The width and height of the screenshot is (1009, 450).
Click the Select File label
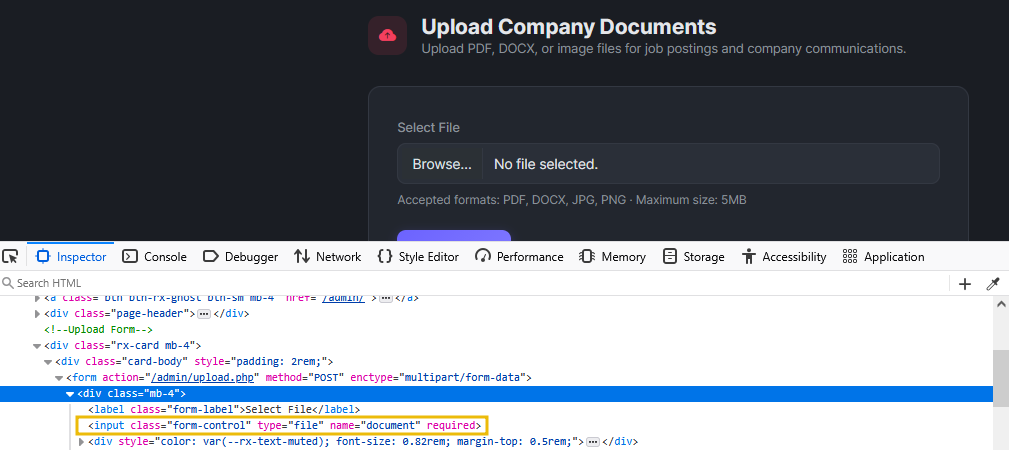[x=429, y=127]
